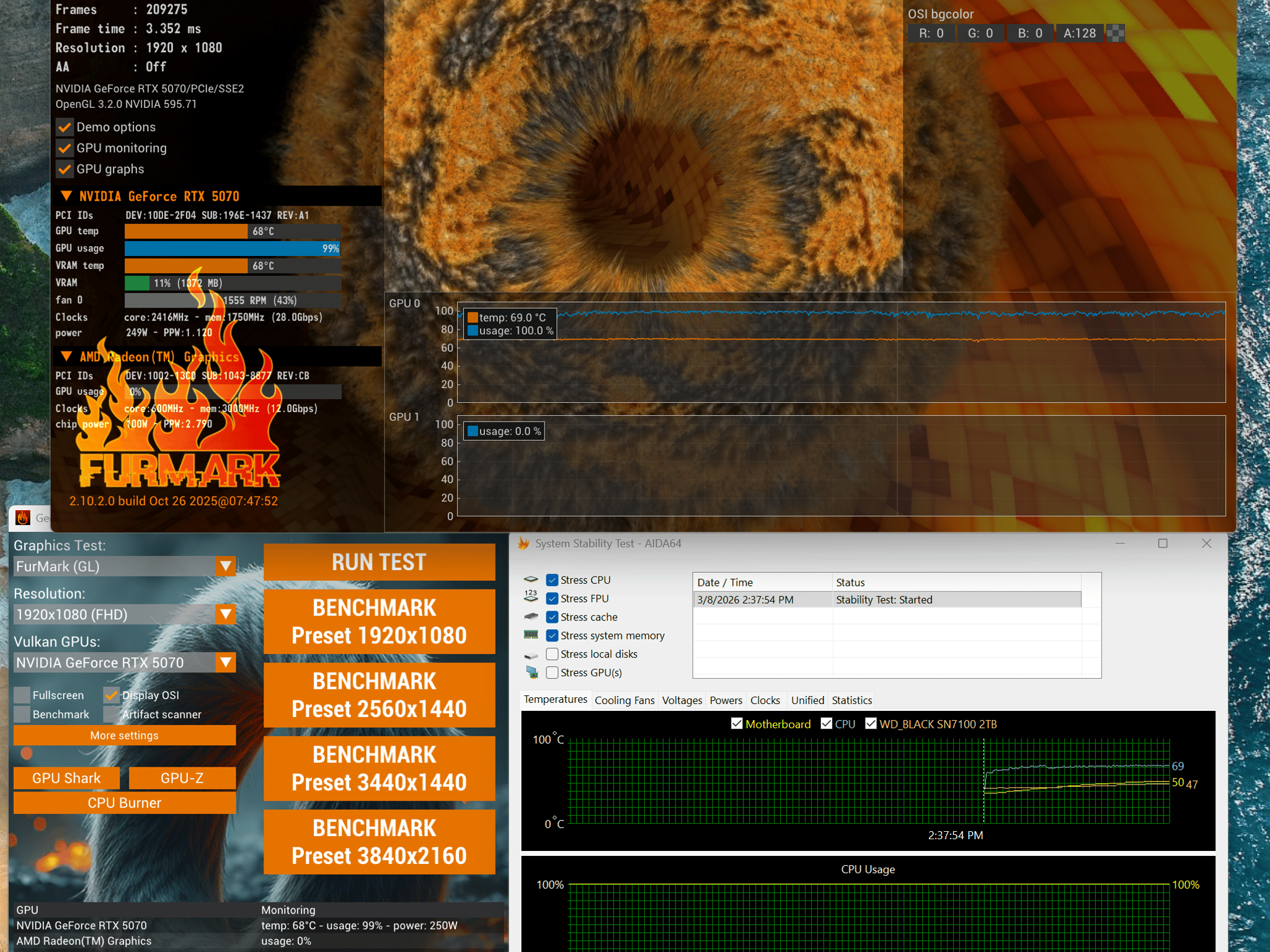This screenshot has height=952, width=1270.
Task: Click the GPU 0 temp and usage legend
Action: [510, 324]
